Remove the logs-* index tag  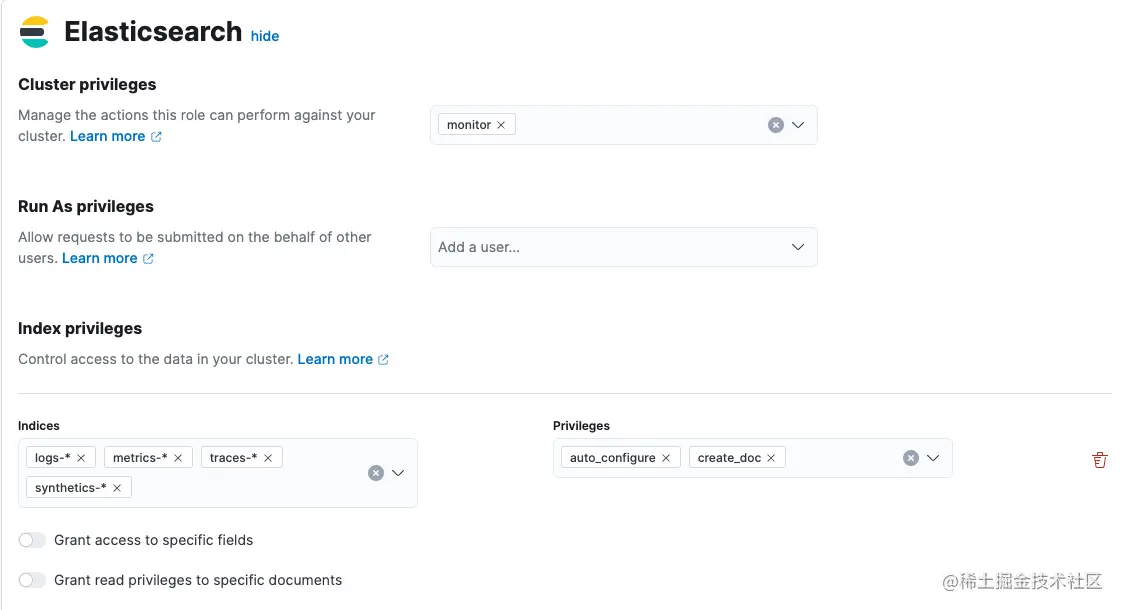point(81,458)
